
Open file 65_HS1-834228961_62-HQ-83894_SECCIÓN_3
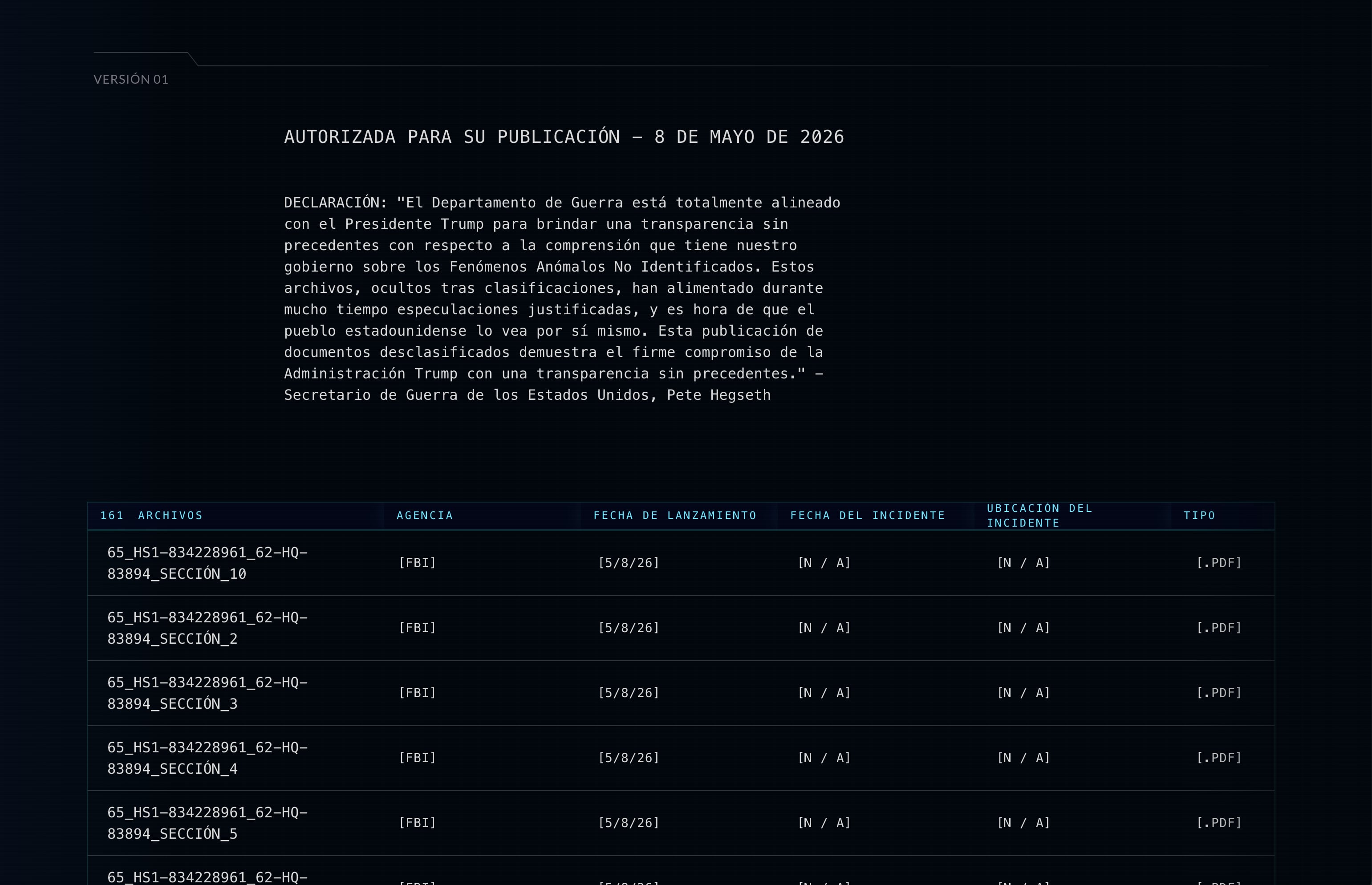pyautogui.click(x=208, y=693)
